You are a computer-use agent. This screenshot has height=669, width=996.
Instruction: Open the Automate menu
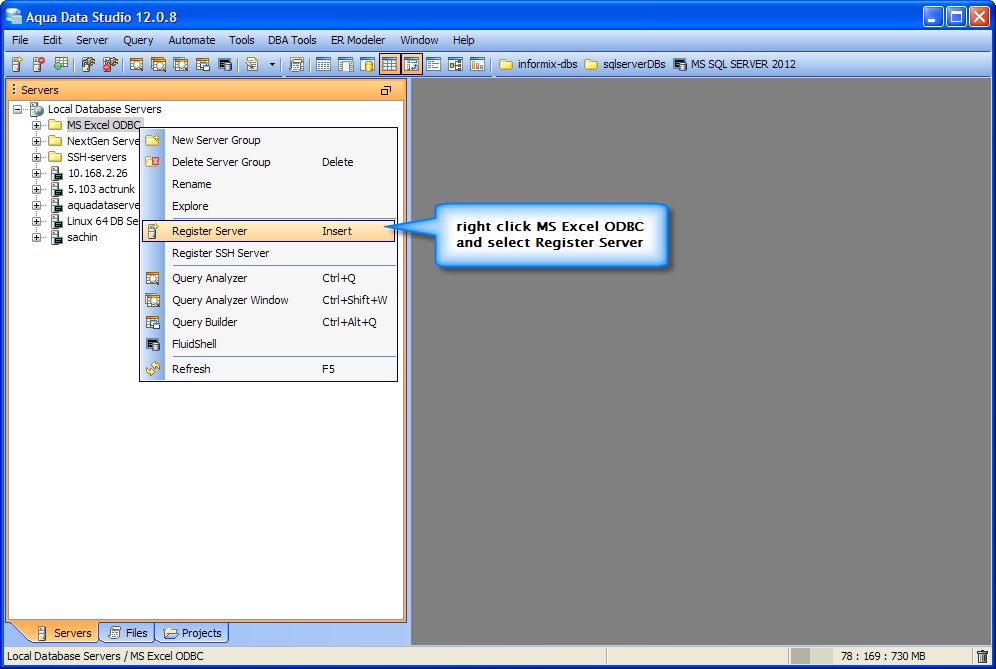coord(192,40)
